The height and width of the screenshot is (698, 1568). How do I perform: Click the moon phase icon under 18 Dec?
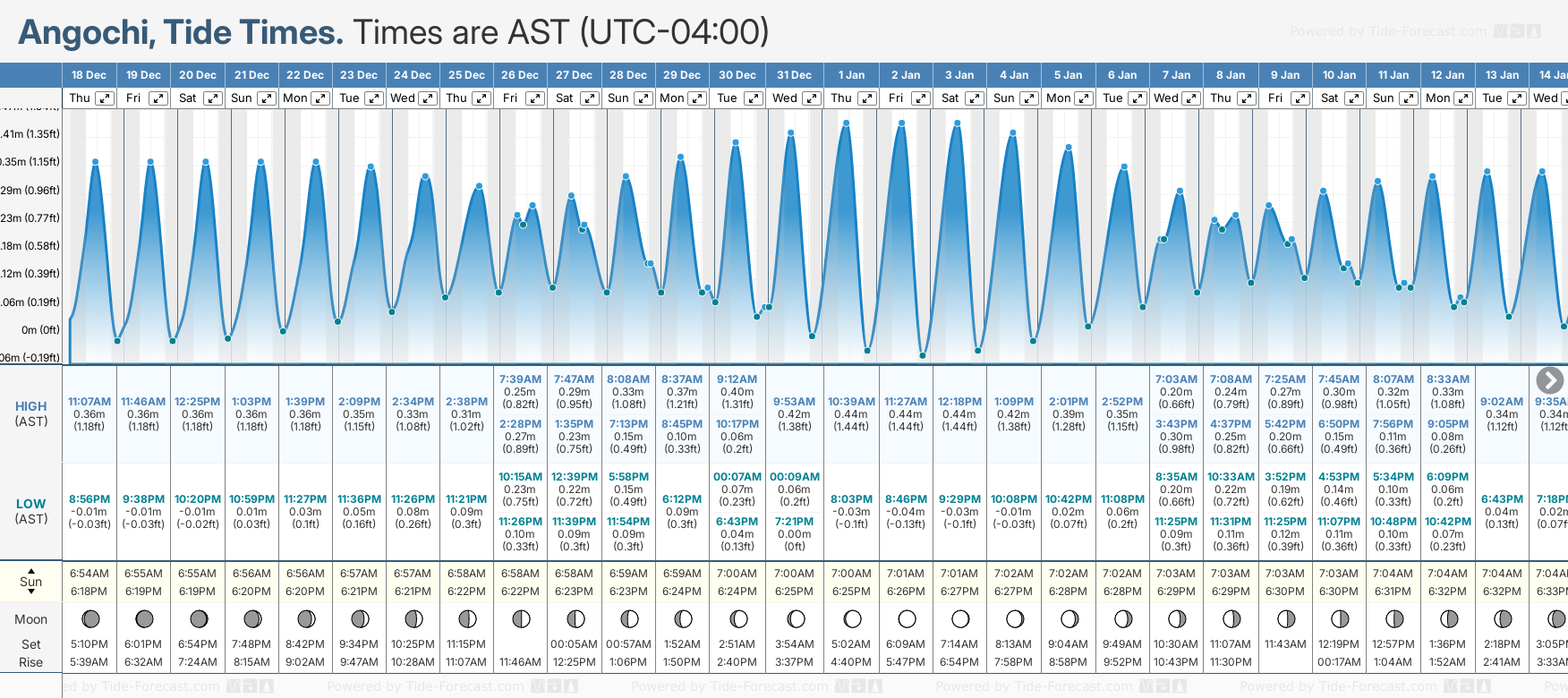[x=89, y=618]
